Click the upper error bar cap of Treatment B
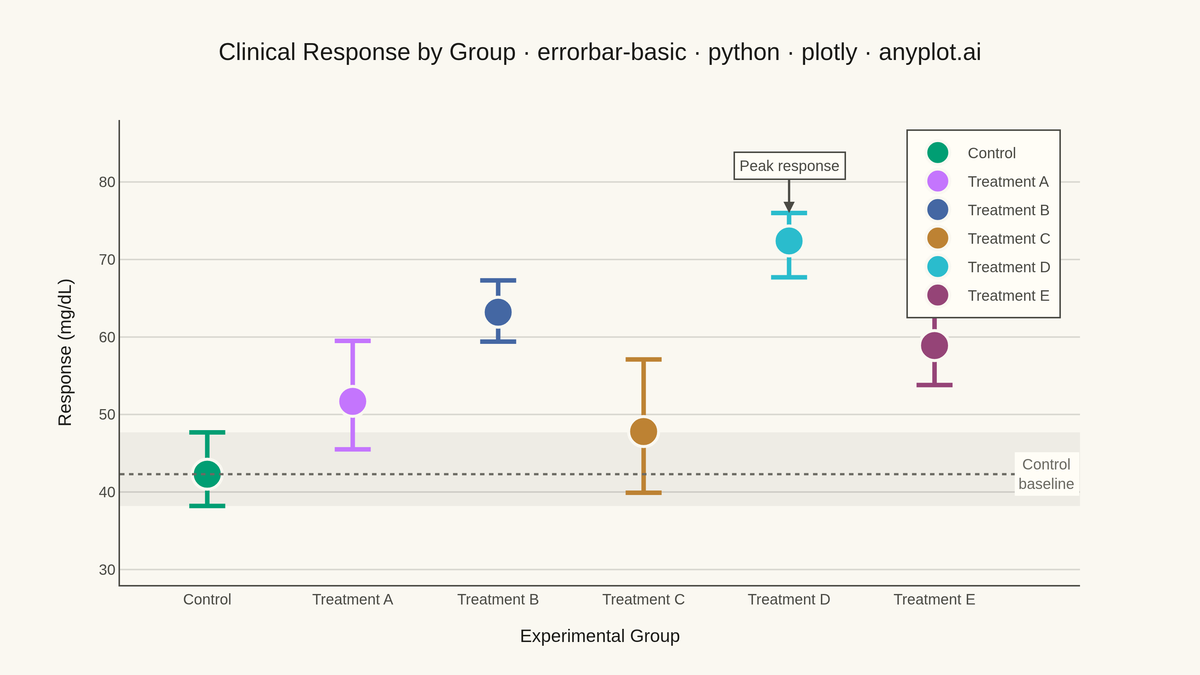1200x675 pixels. (498, 280)
